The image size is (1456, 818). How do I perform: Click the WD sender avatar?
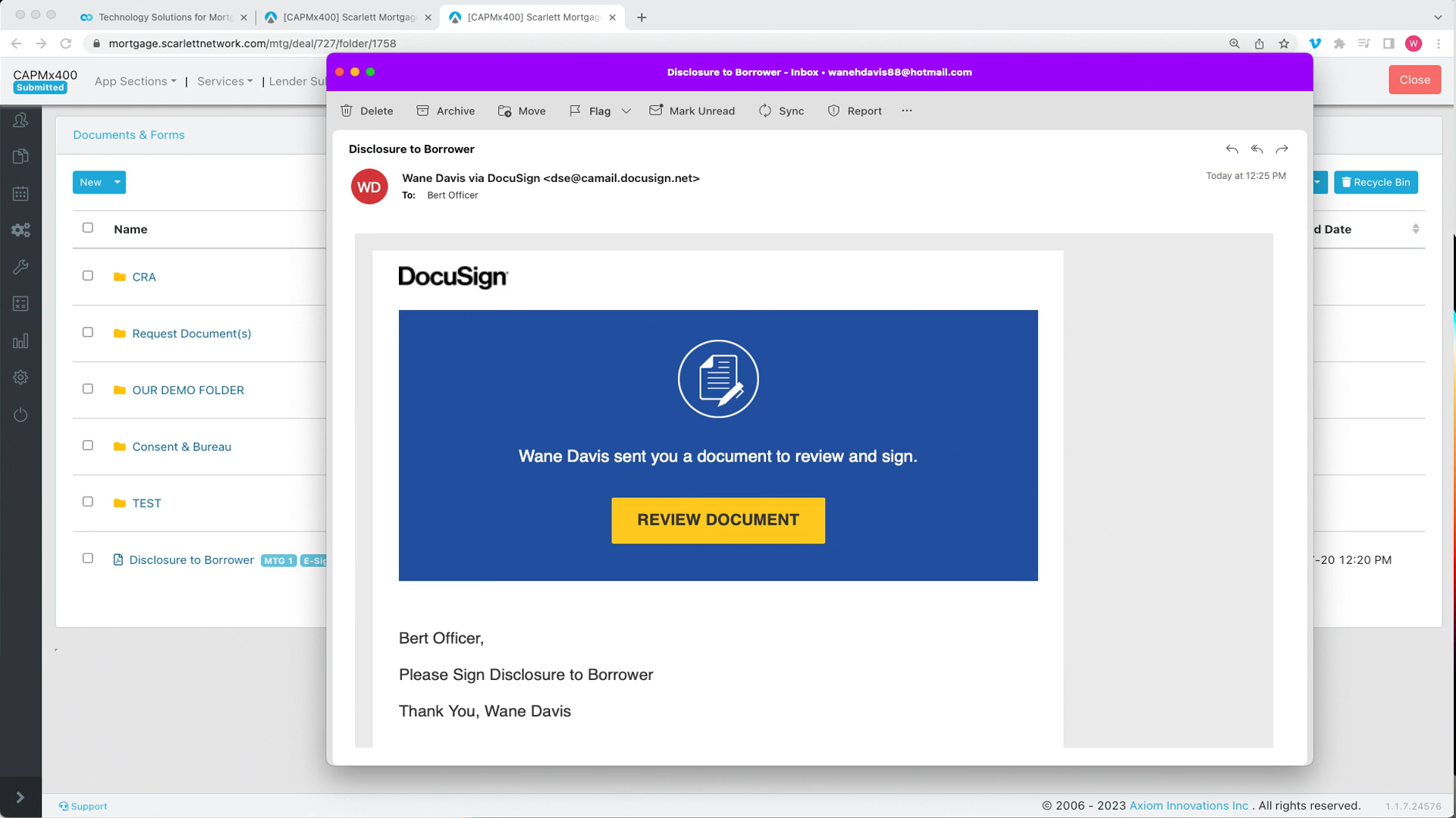coord(369,186)
